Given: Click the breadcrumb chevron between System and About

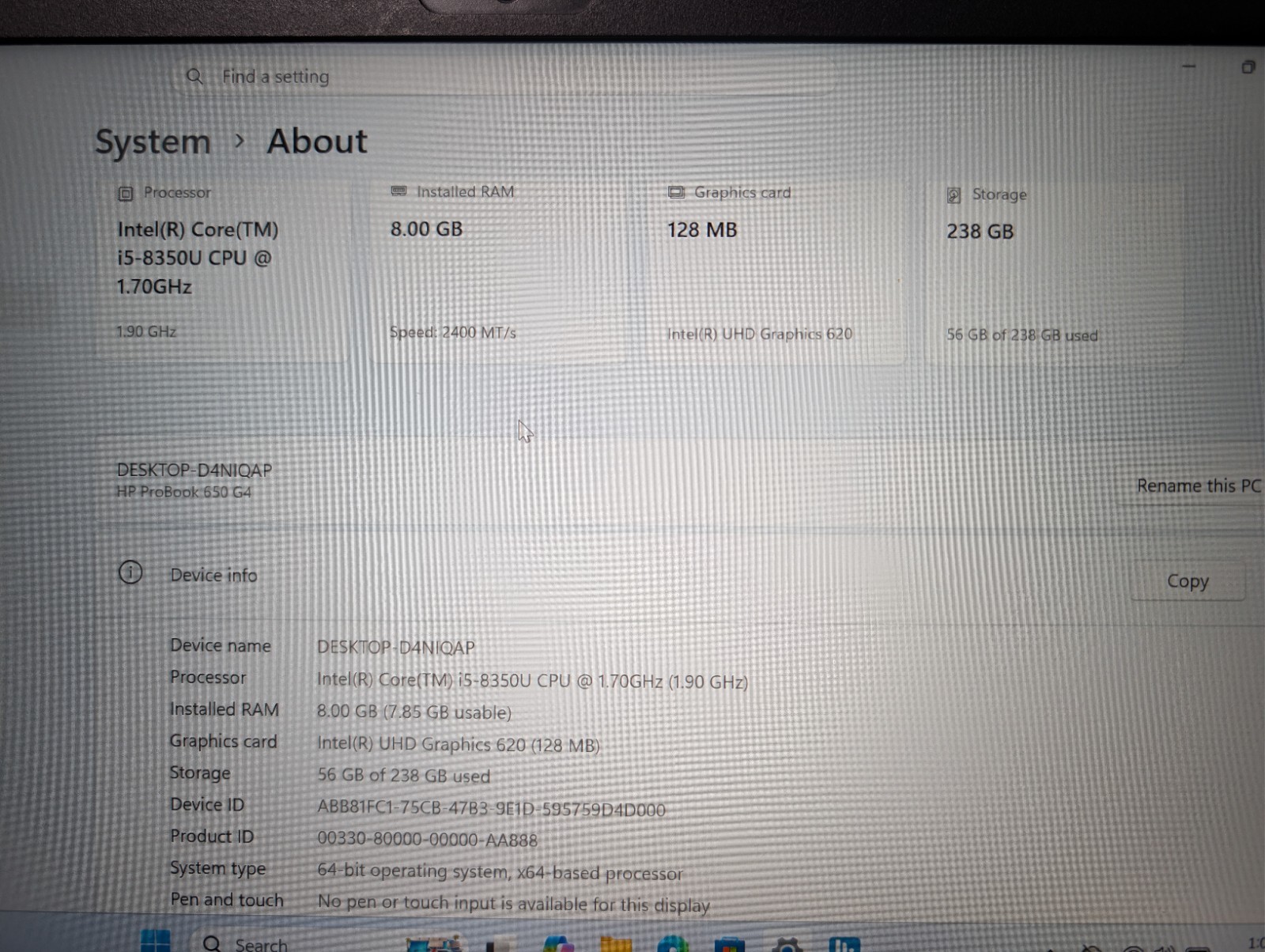Looking at the screenshot, I should click(x=240, y=142).
